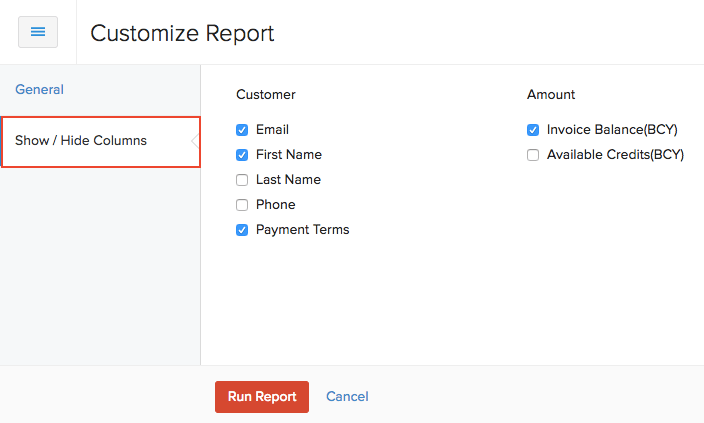Click the Run Report button
This screenshot has width=704, height=423.
[262, 397]
